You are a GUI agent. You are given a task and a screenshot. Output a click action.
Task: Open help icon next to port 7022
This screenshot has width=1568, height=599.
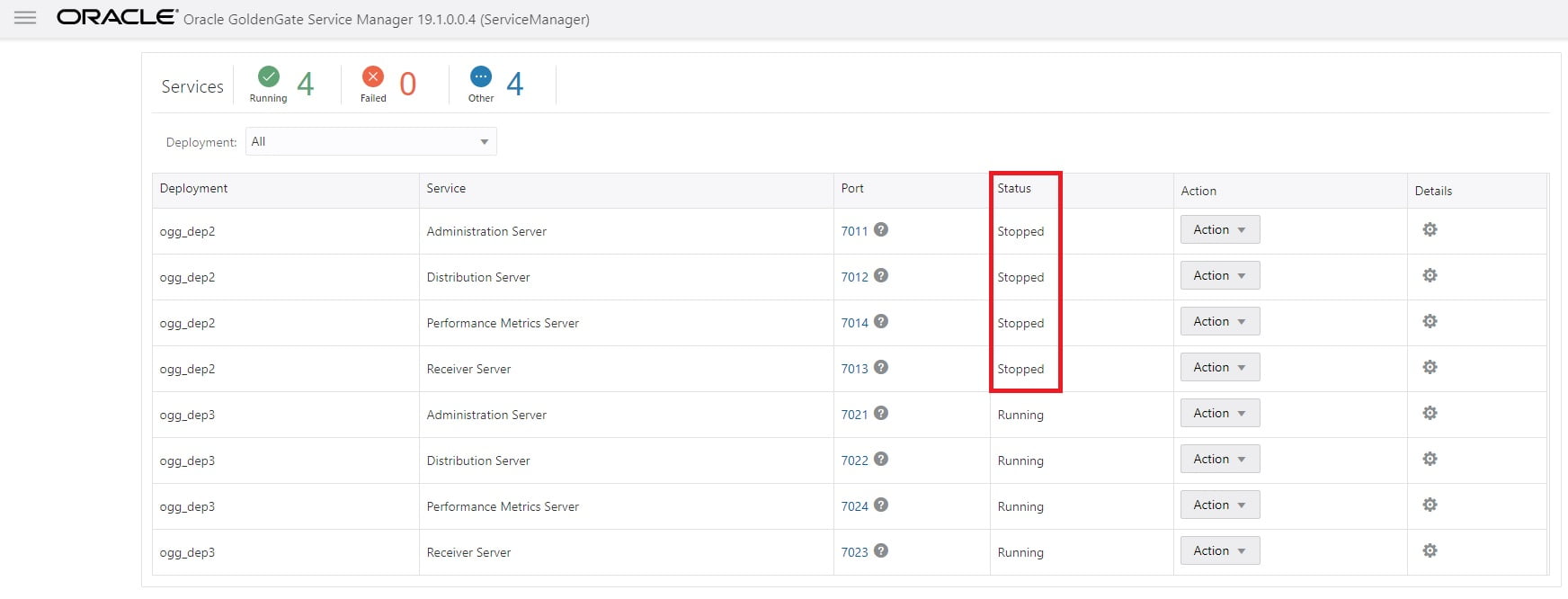(881, 459)
